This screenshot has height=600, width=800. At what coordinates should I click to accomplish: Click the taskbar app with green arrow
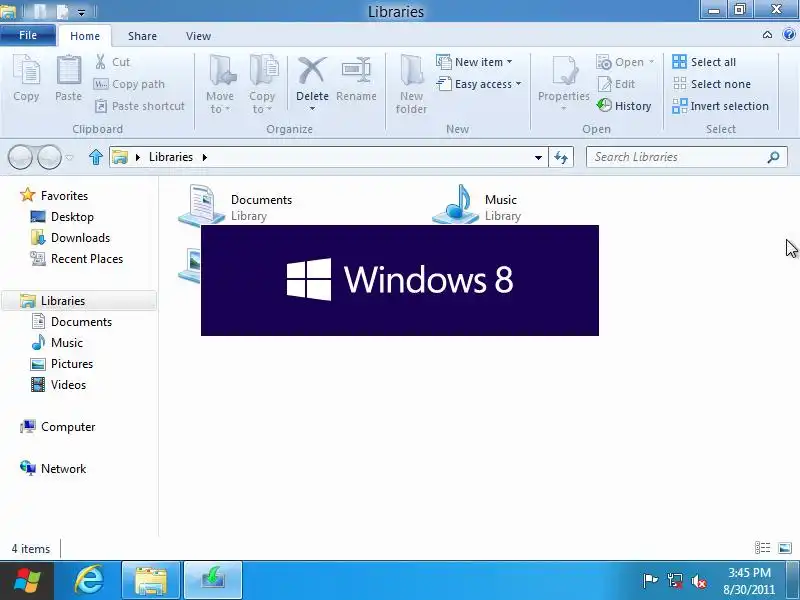(213, 581)
